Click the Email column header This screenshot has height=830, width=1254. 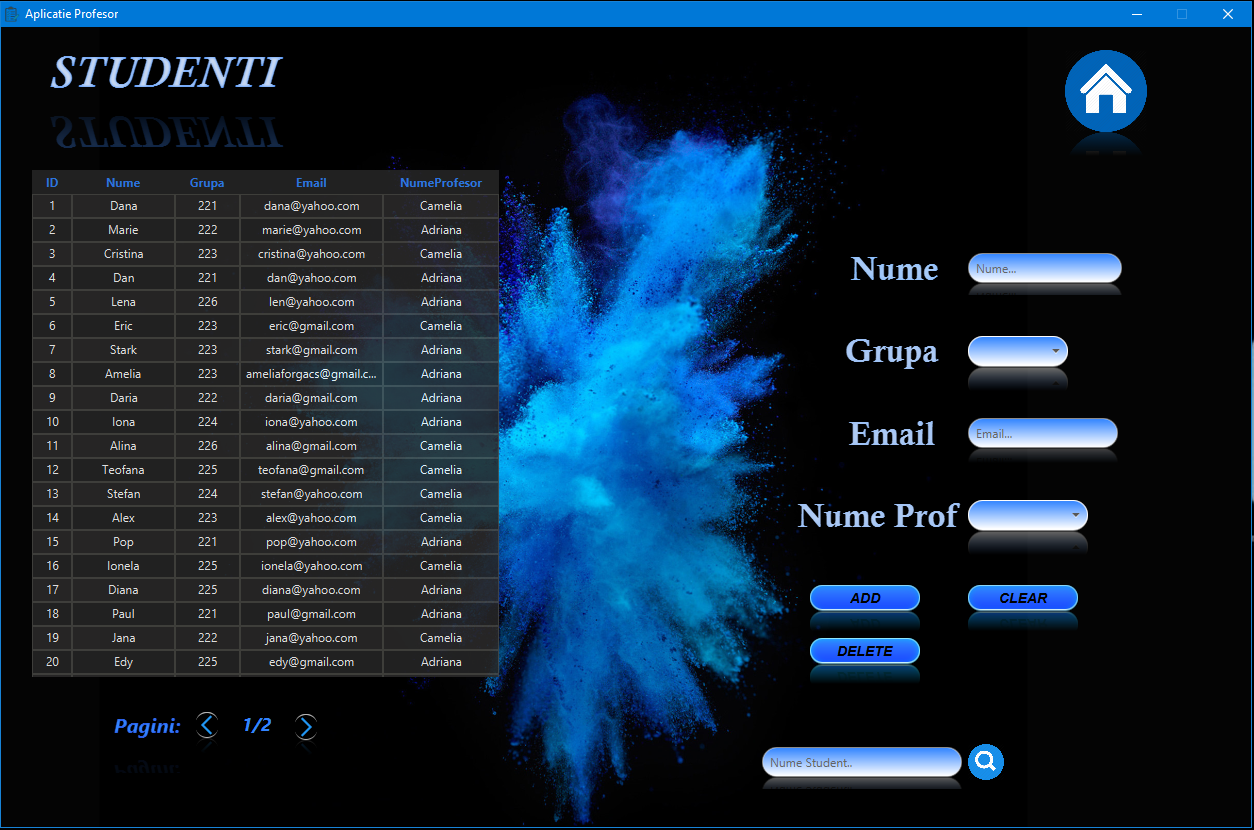311,183
